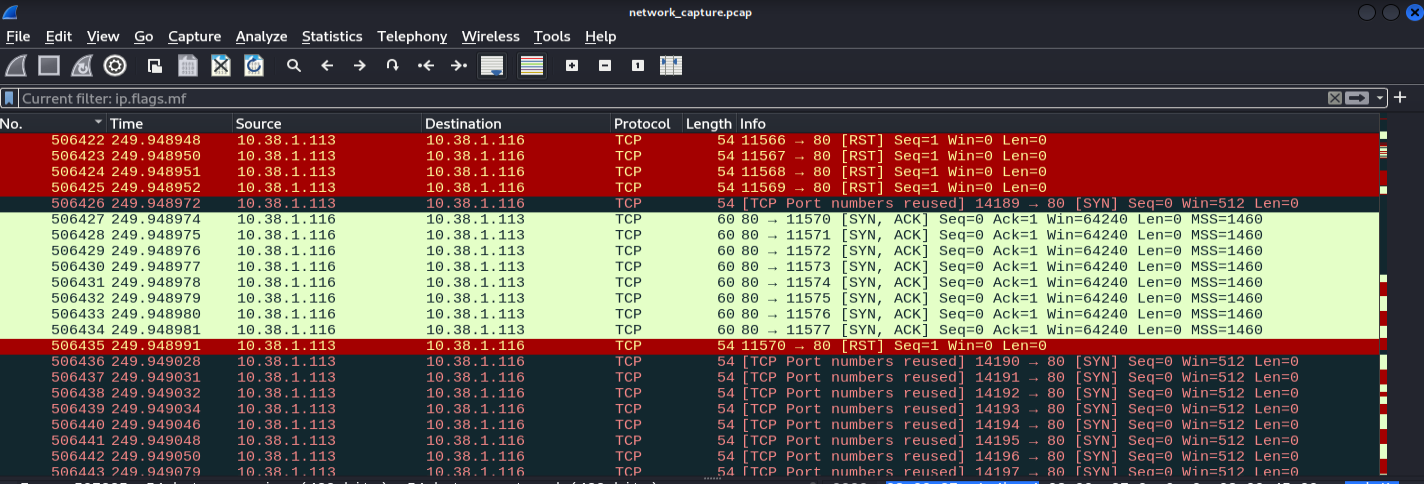Open the Wireless menu
This screenshot has height=484, width=1424.
[491, 36]
